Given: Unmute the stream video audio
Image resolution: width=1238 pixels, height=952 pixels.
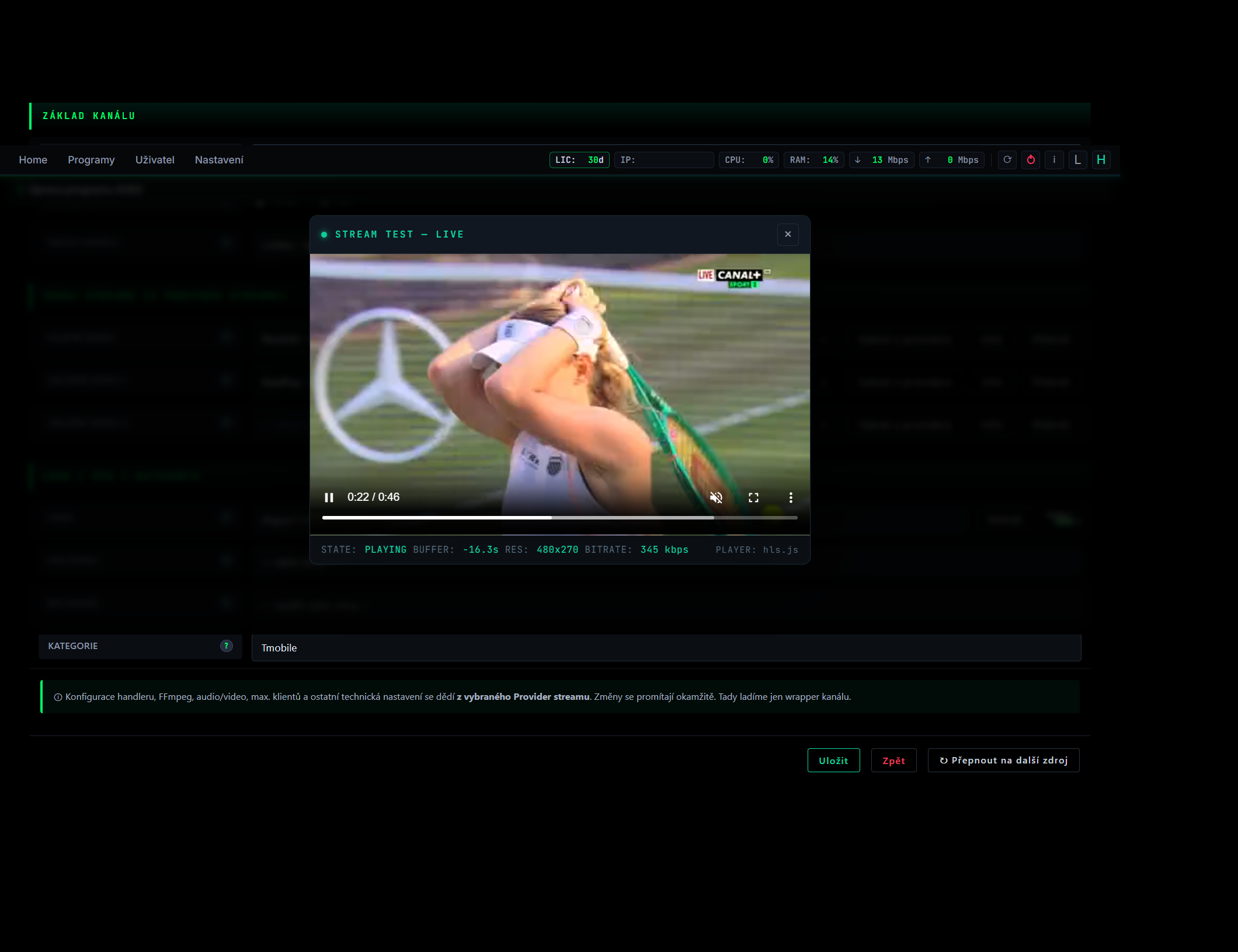Looking at the screenshot, I should tap(716, 497).
